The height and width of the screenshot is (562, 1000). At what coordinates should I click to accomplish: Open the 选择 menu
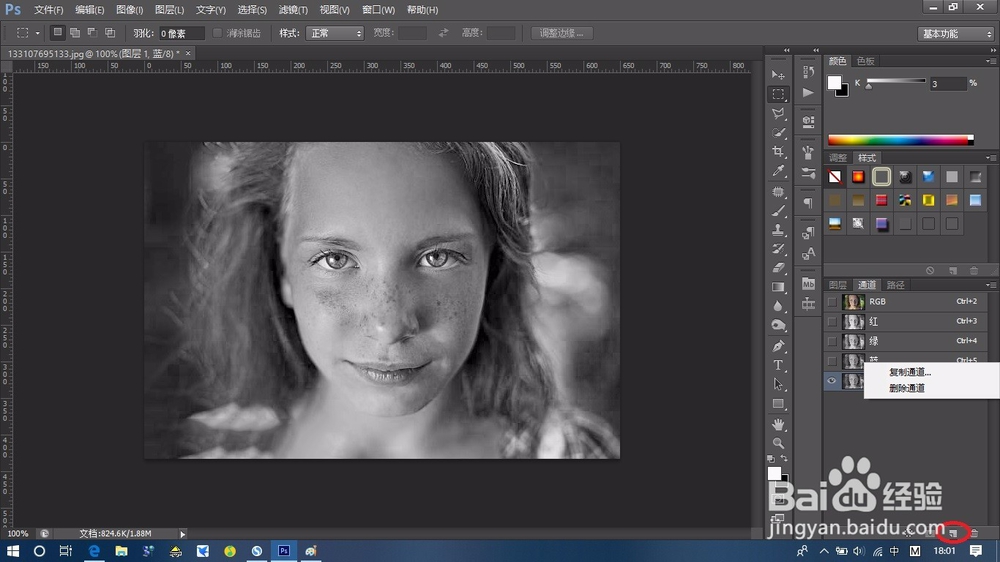(x=252, y=10)
